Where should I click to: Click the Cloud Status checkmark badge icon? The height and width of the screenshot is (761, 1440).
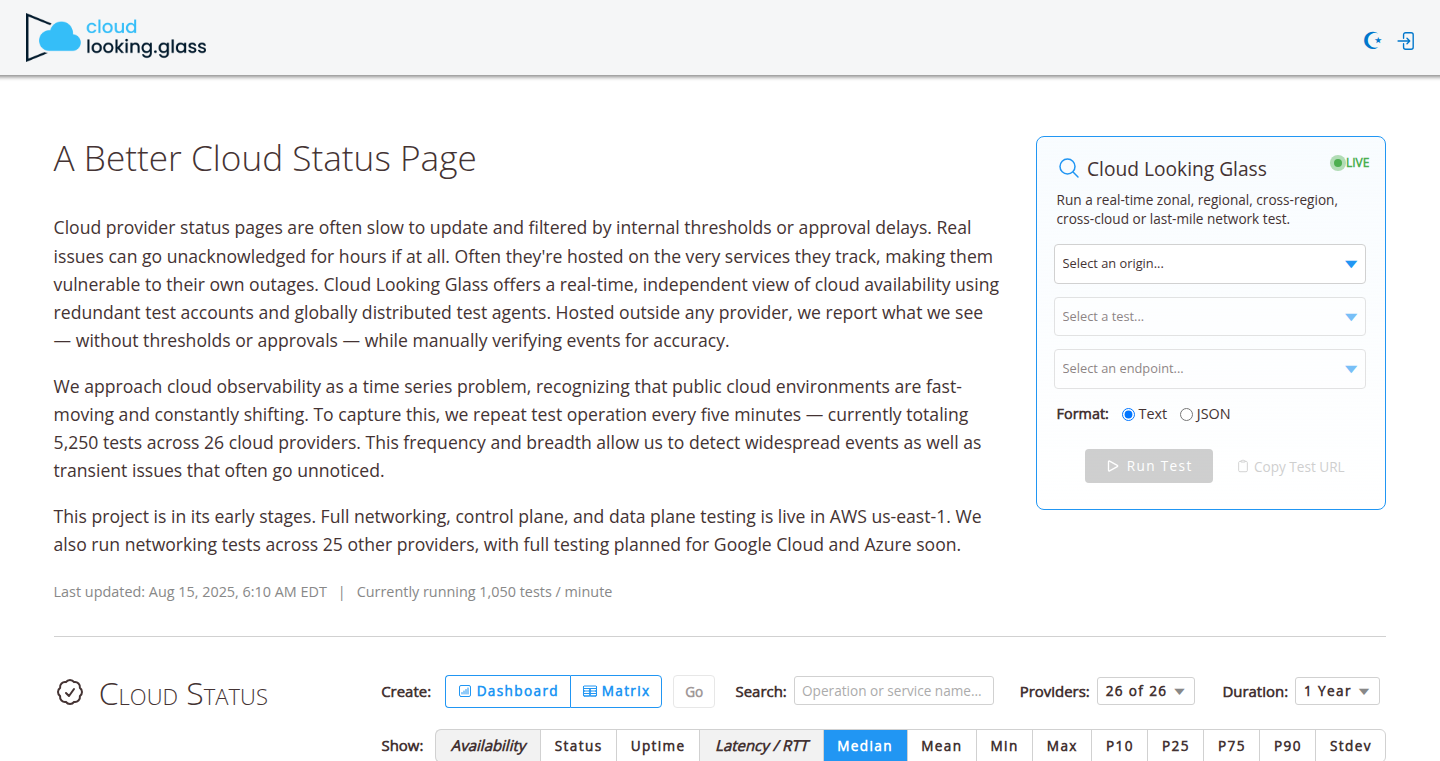point(70,692)
